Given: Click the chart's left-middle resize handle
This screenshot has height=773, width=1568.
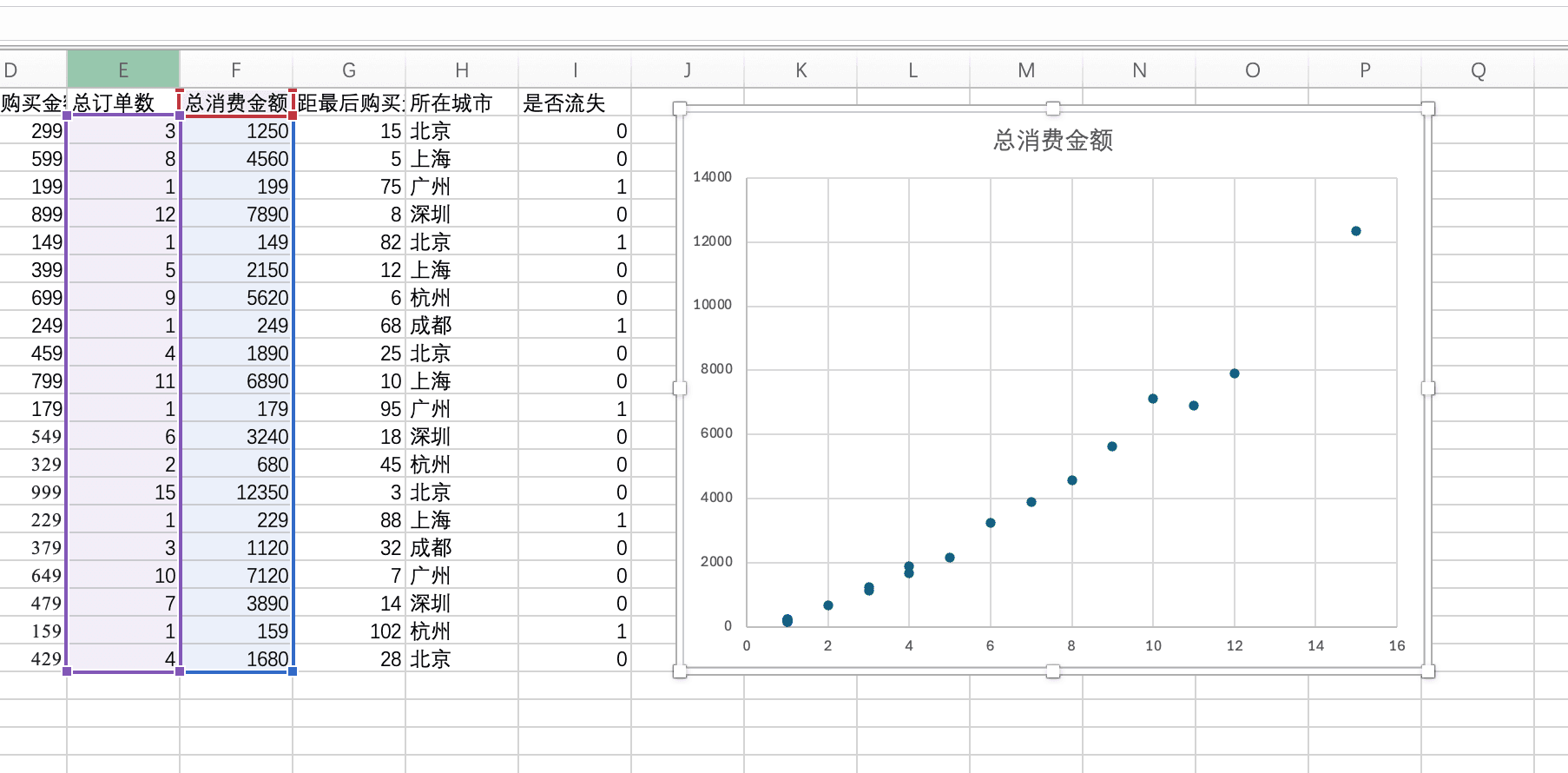Looking at the screenshot, I should tap(680, 388).
